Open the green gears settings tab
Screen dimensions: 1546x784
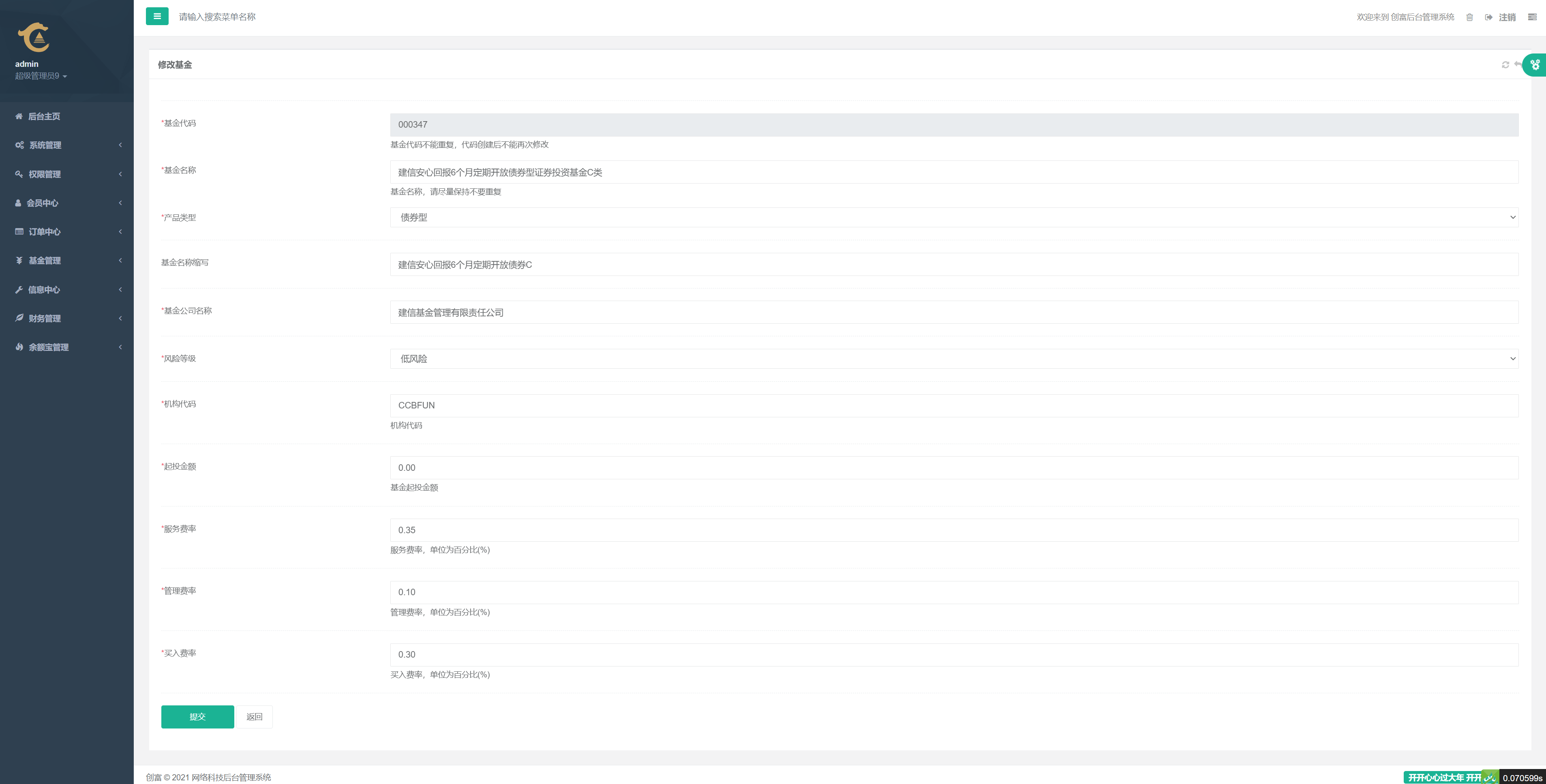1535,65
